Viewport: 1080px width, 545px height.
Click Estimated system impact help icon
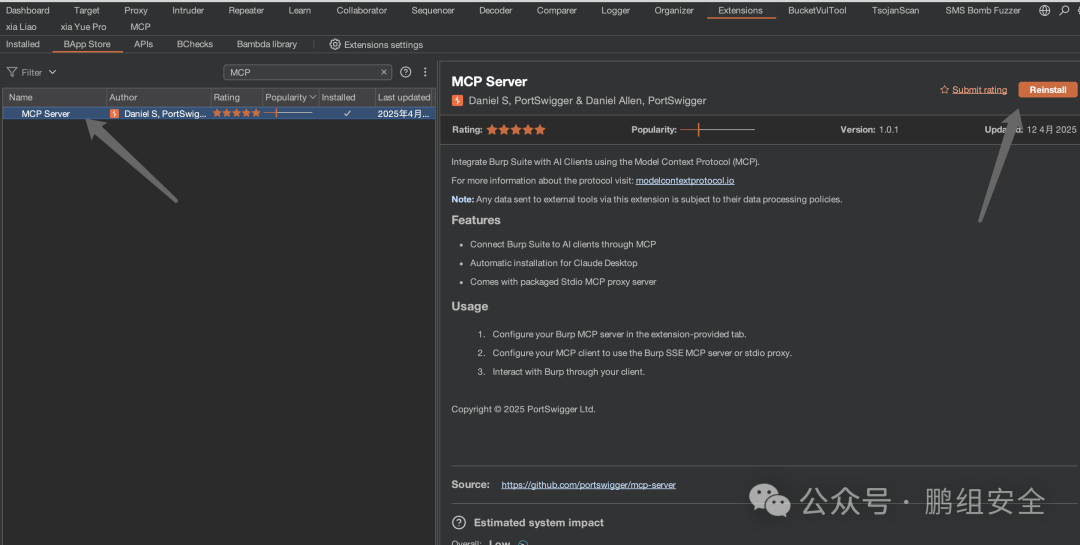pos(459,523)
